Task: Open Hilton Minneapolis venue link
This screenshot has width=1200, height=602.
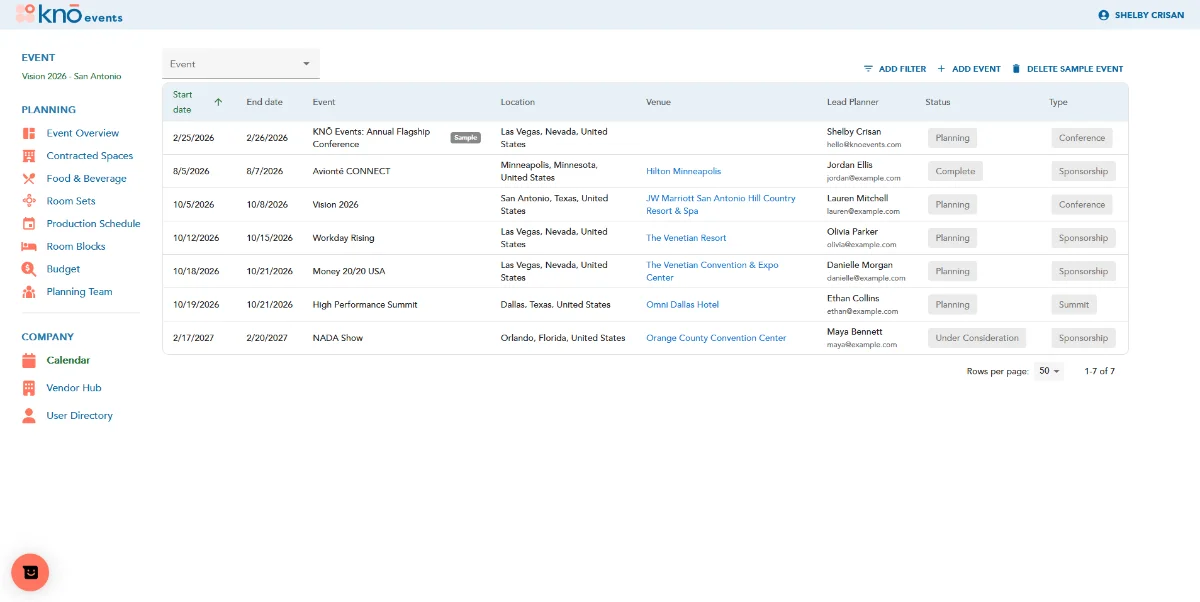Action: click(683, 171)
